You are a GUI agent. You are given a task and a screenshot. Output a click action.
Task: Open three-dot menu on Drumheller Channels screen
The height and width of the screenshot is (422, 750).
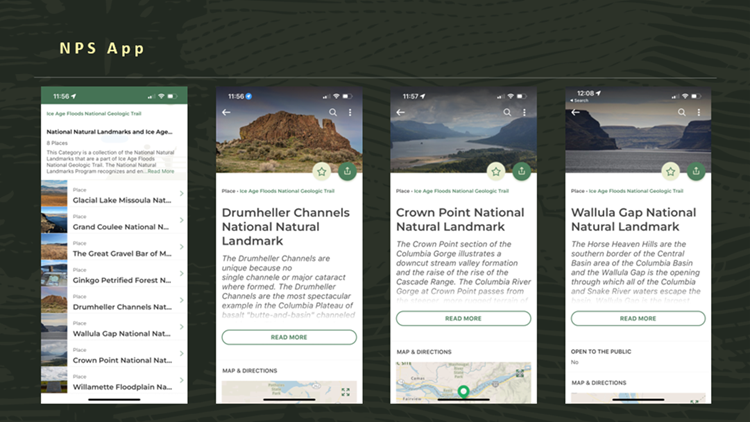350,113
